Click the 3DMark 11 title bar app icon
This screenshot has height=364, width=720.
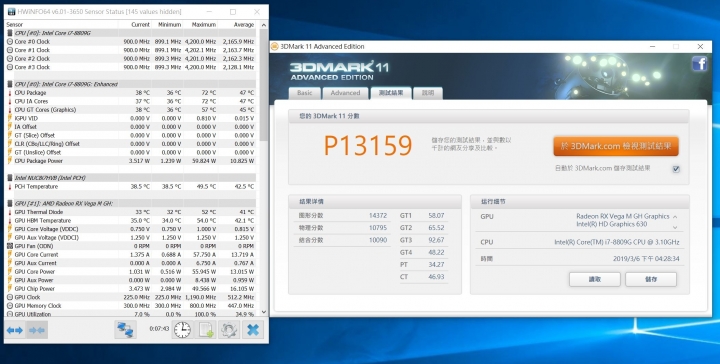coord(275,46)
